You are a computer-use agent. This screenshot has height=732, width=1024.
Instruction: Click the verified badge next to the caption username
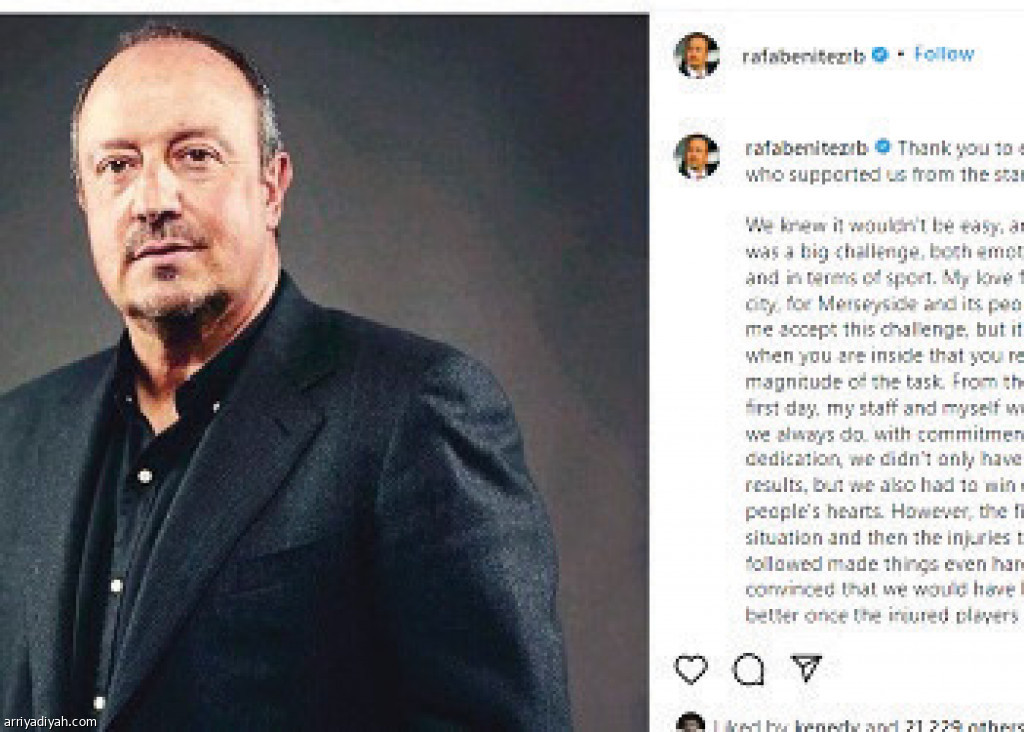coord(884,148)
